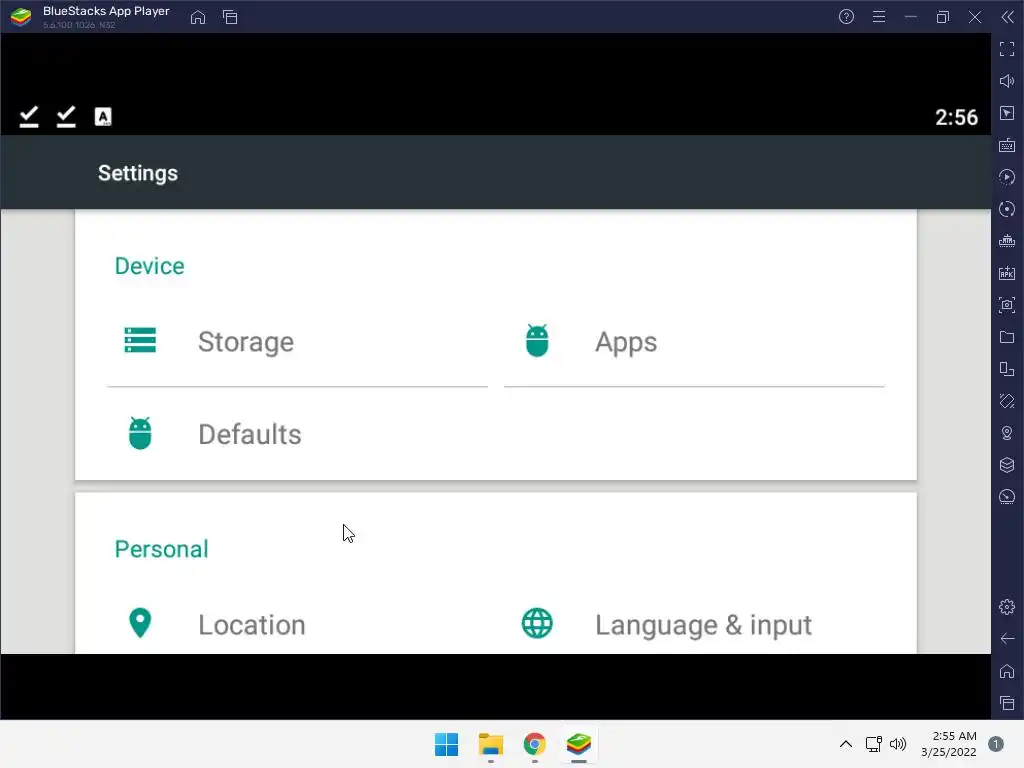Image resolution: width=1024 pixels, height=768 pixels.
Task: Open macro recorder play icon in sidebar
Action: click(x=1007, y=177)
